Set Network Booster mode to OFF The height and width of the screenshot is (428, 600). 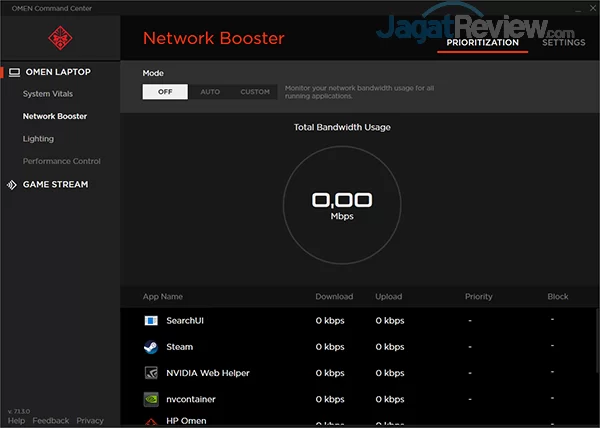coord(165,92)
